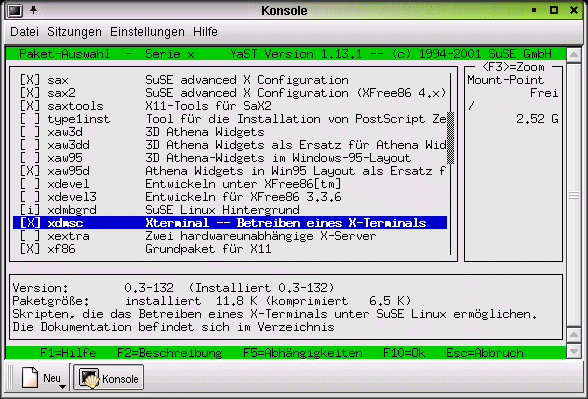Click description 'SuSE Linux Hintergrund'
Image resolution: width=588 pixels, height=399 pixels.
pyautogui.click(x=222, y=210)
